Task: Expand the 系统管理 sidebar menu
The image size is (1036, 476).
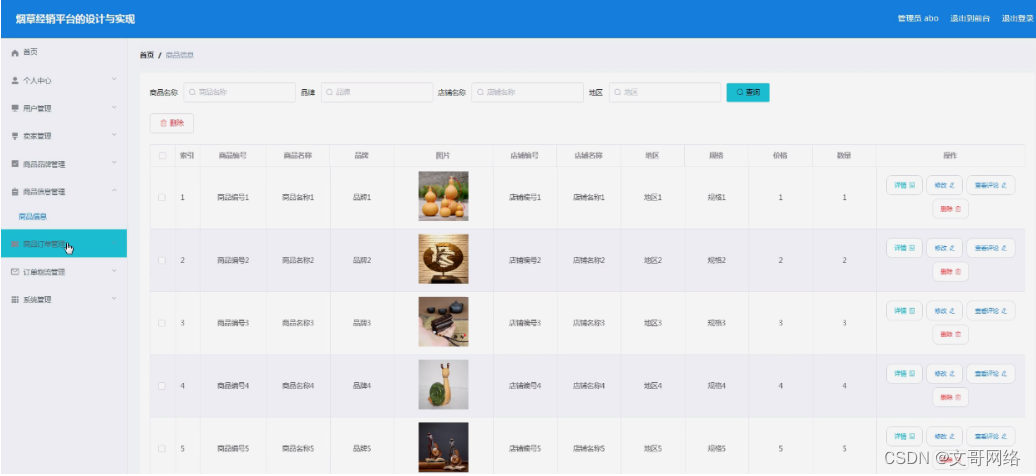Action: 63,299
